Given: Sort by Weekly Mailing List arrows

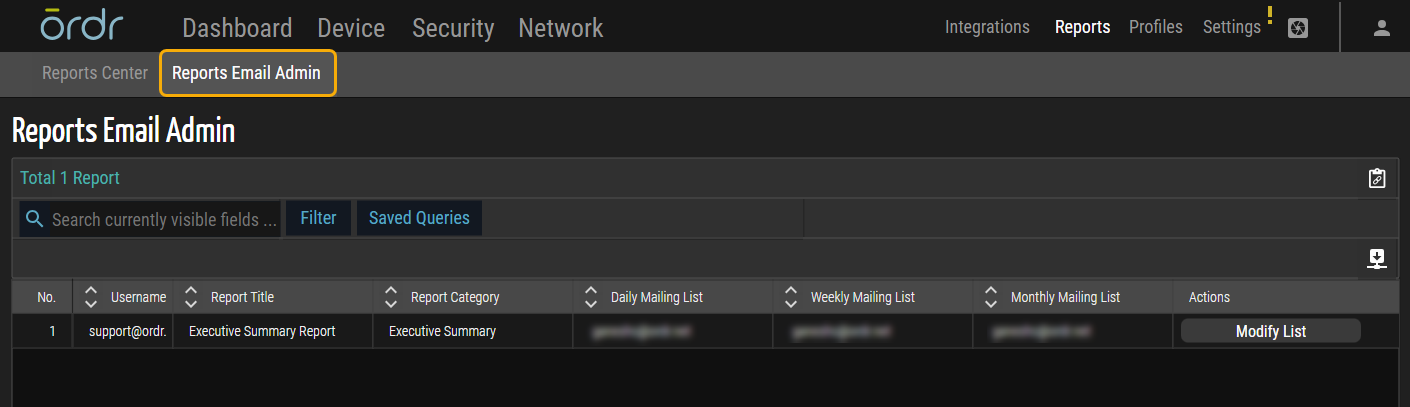Looking at the screenshot, I should 791,297.
